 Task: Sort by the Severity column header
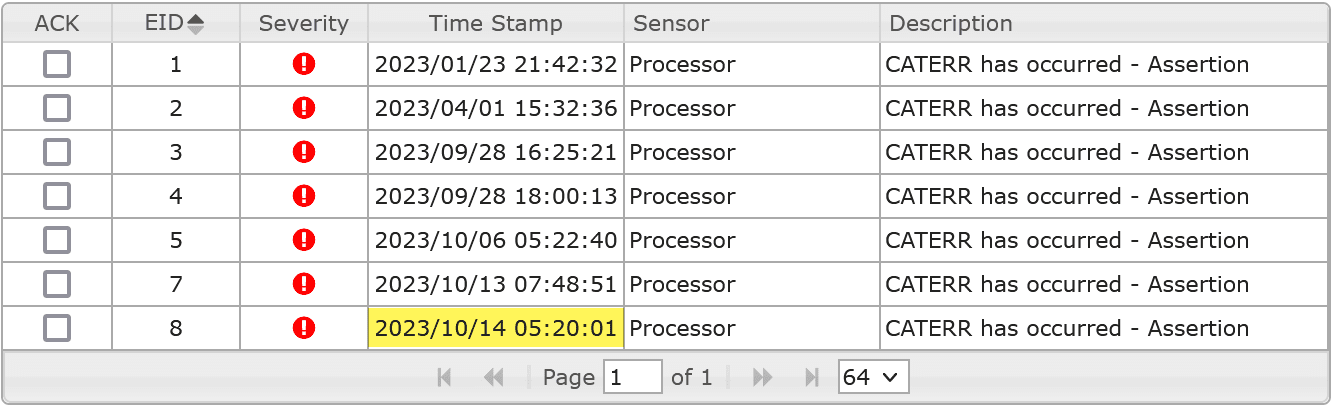tap(304, 23)
